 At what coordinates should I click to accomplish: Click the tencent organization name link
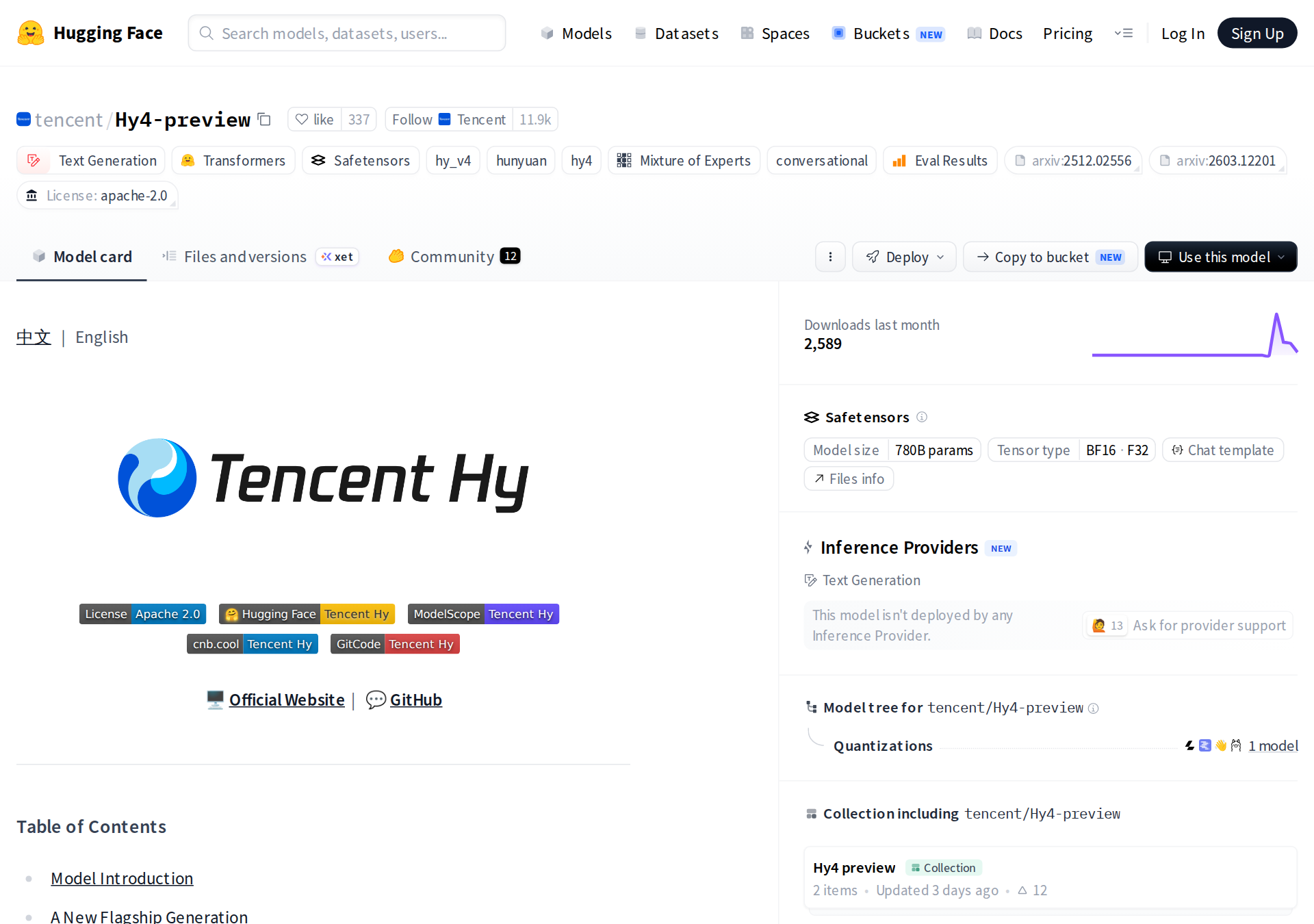coord(68,120)
